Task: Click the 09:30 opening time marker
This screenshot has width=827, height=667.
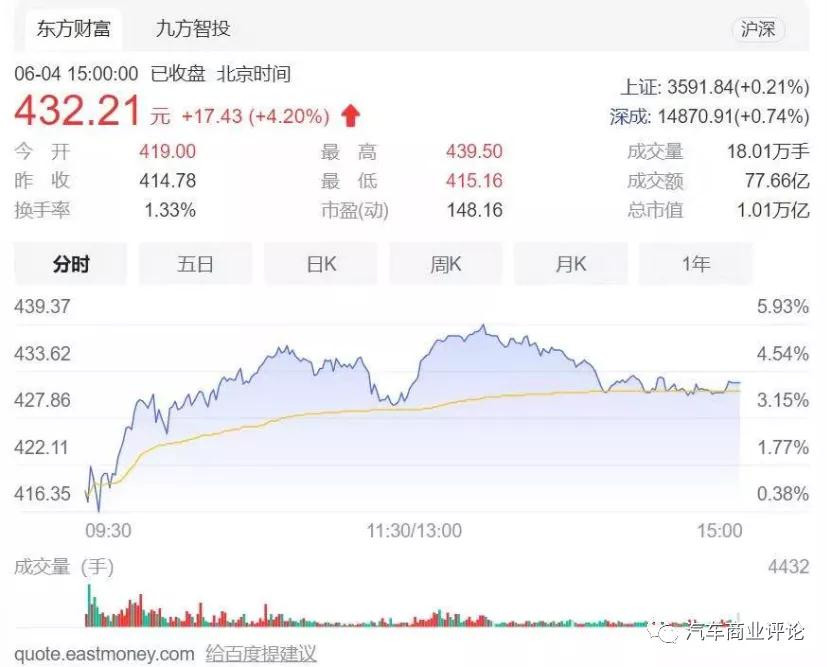Action: (x=109, y=530)
